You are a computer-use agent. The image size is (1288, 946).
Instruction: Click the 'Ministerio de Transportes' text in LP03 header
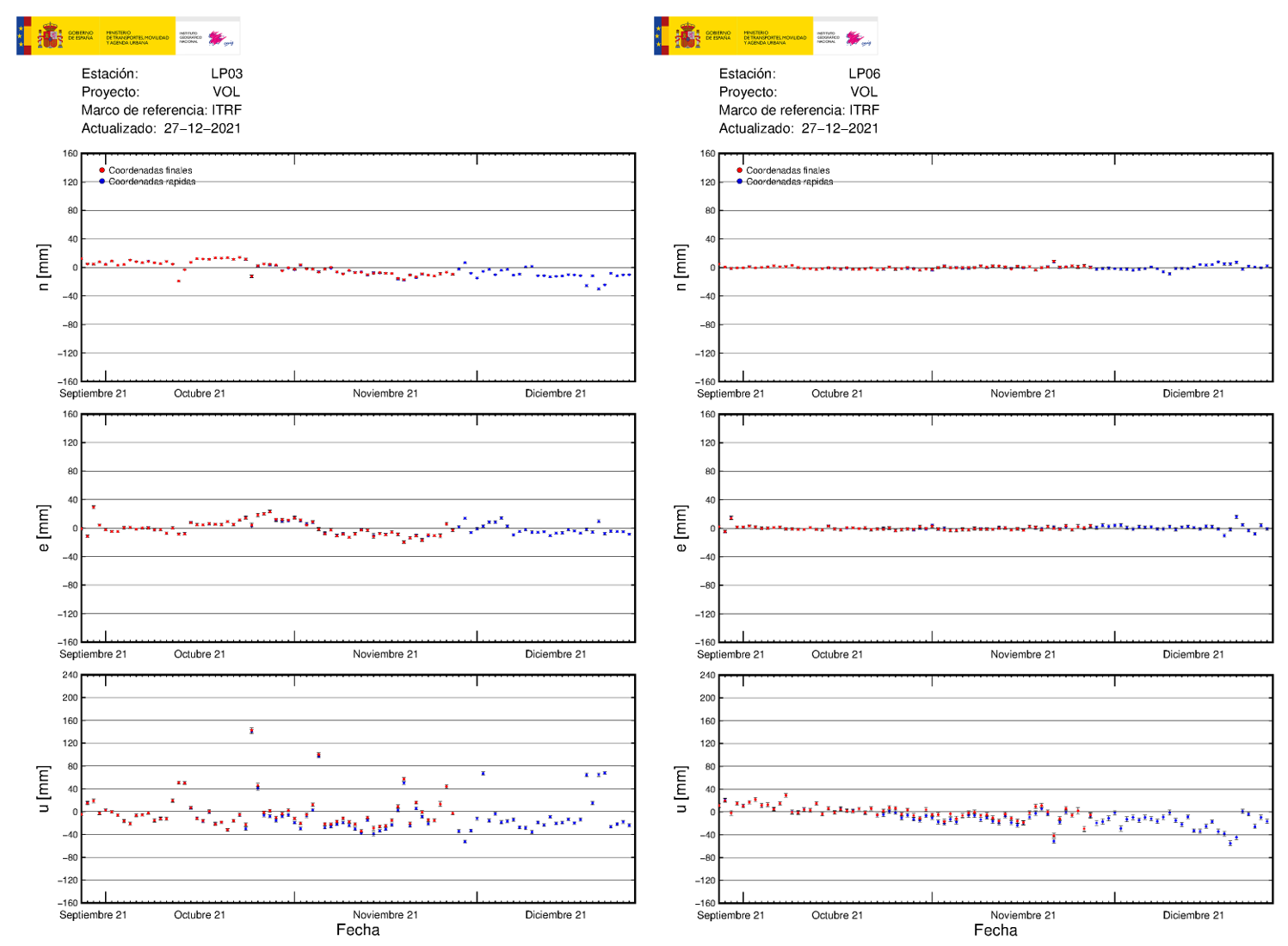click(x=138, y=38)
